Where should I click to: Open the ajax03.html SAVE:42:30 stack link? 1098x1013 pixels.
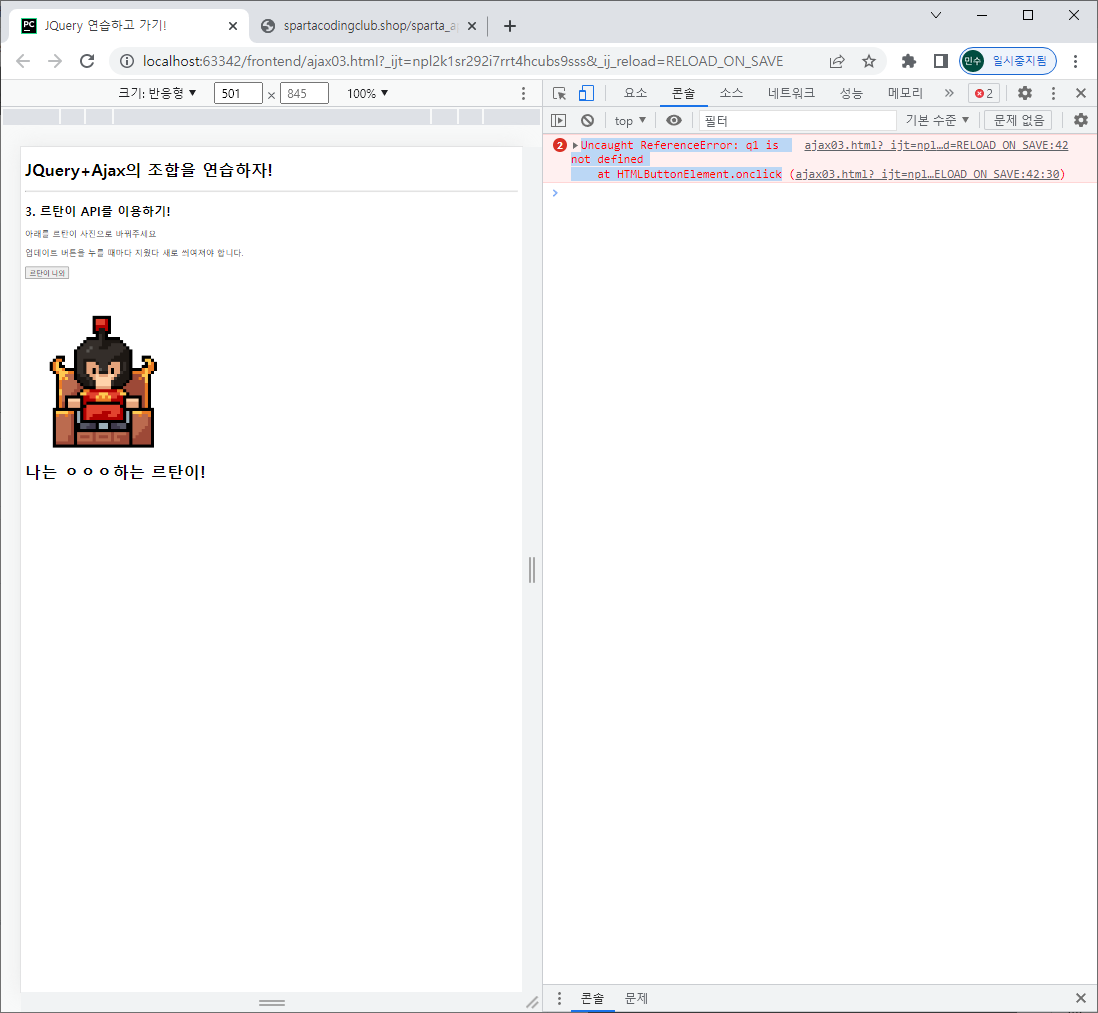coord(927,174)
